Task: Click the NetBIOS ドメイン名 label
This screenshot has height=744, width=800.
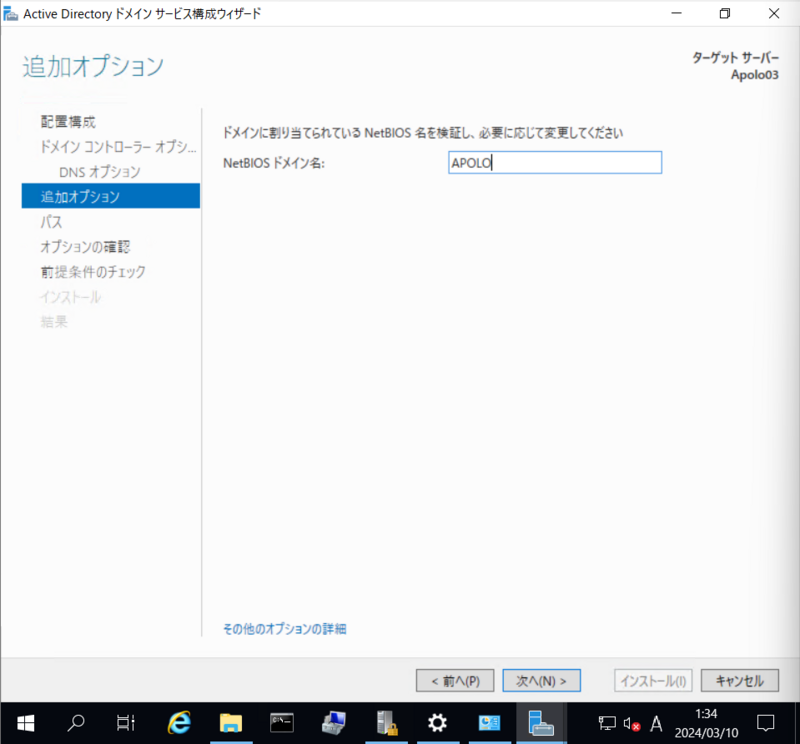Action: [274, 163]
